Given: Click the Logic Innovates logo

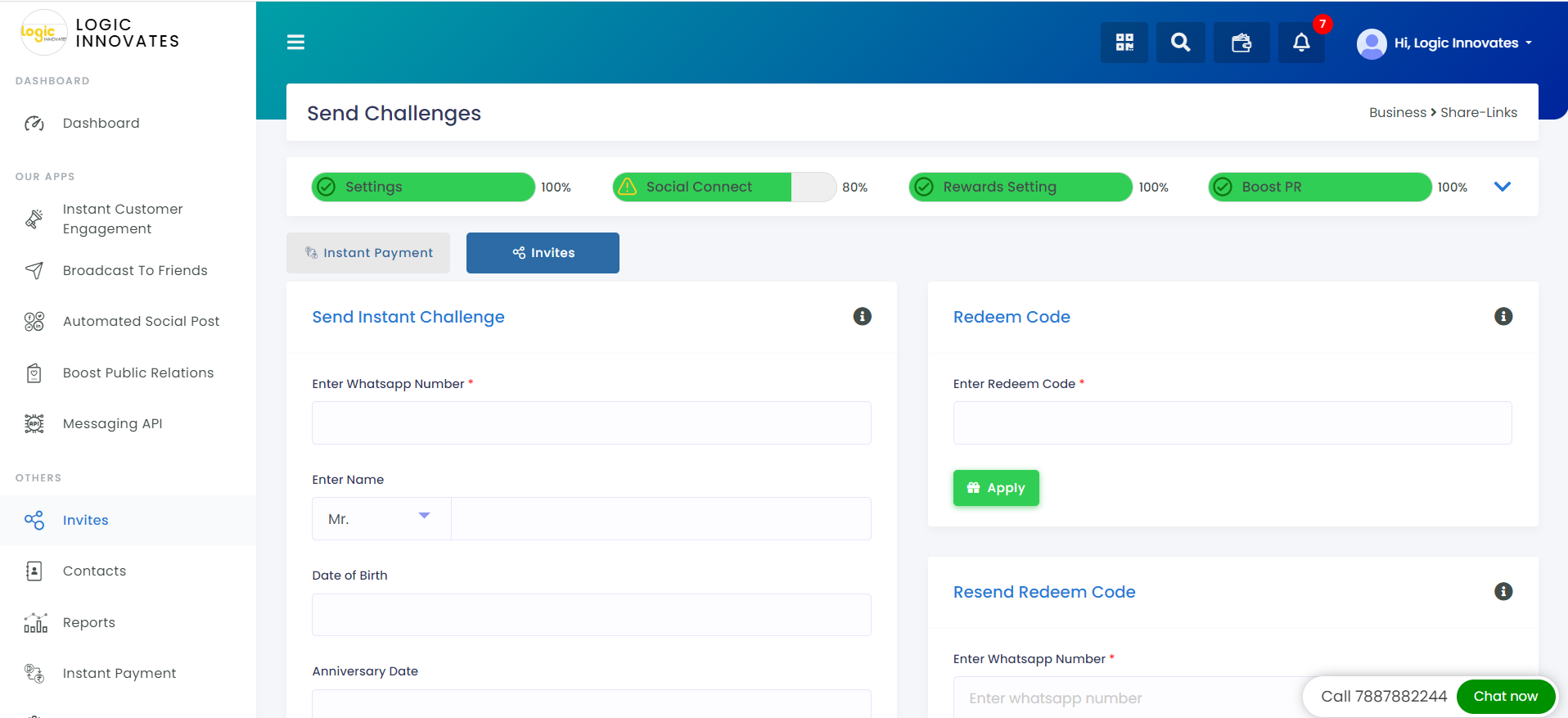Looking at the screenshot, I should (43, 33).
